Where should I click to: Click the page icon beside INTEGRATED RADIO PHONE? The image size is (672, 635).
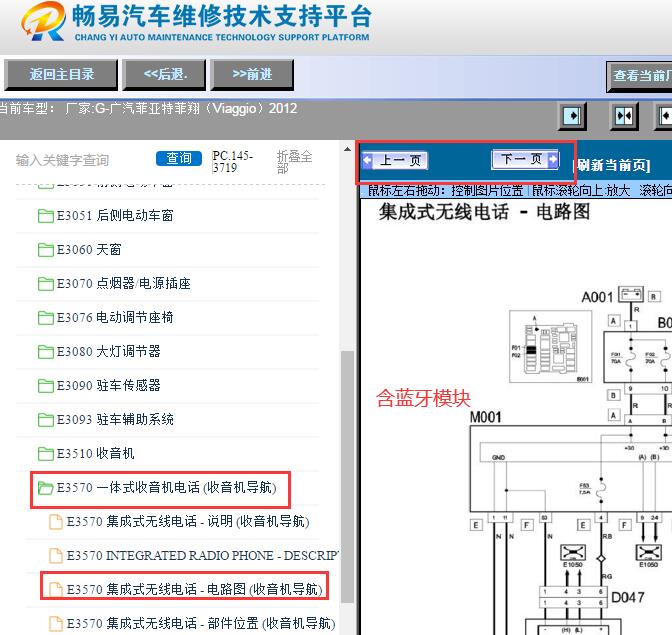tap(56, 555)
